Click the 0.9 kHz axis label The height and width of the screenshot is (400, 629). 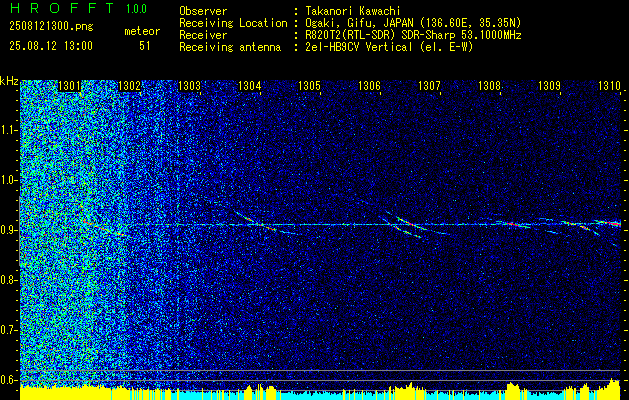8,230
